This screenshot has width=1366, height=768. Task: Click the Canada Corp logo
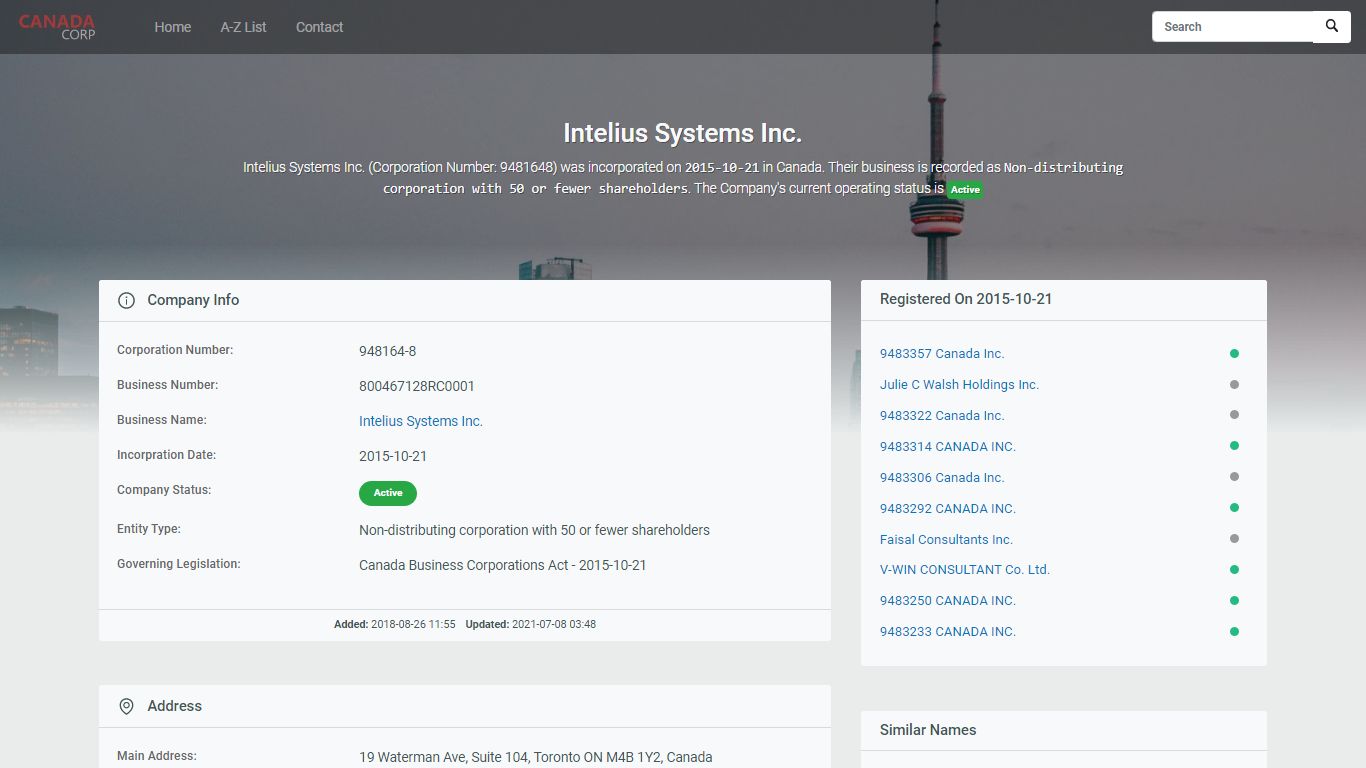[57, 27]
